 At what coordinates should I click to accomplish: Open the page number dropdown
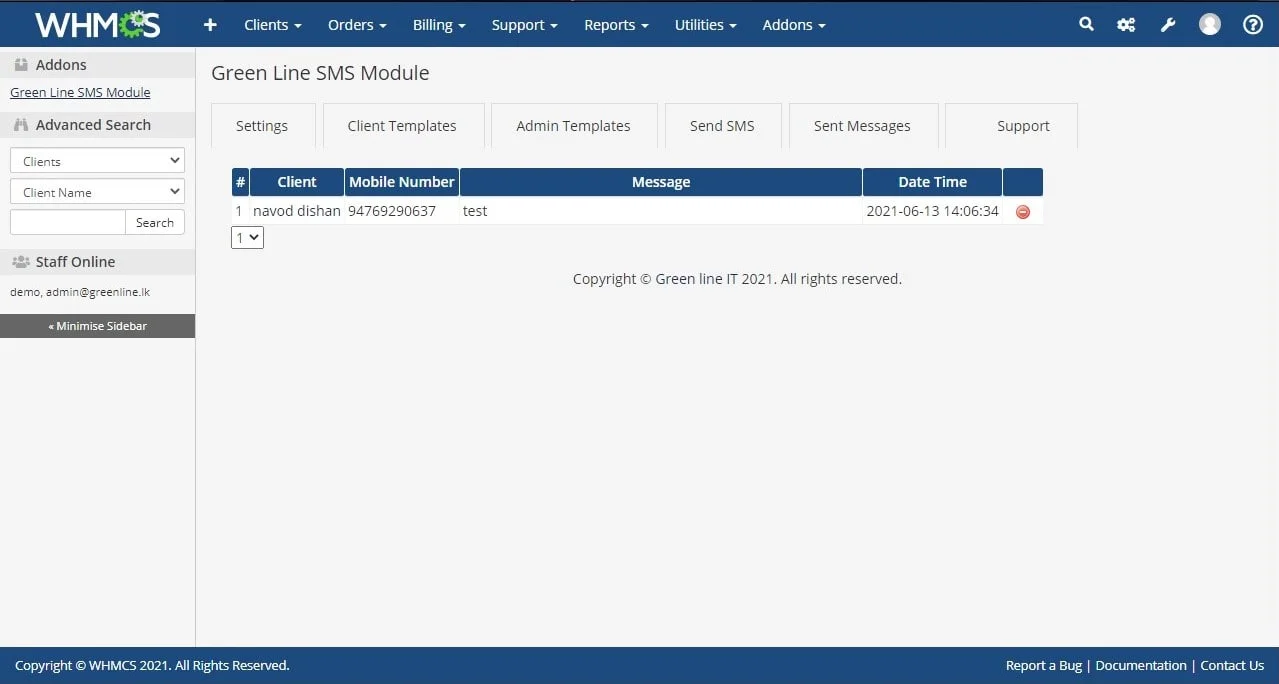(x=247, y=238)
